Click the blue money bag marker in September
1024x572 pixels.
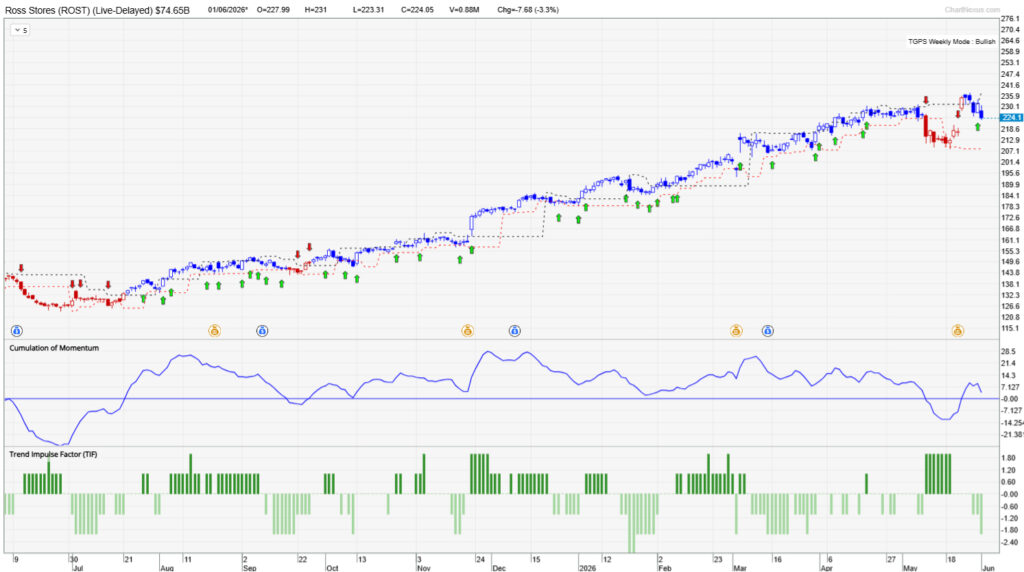point(262,331)
